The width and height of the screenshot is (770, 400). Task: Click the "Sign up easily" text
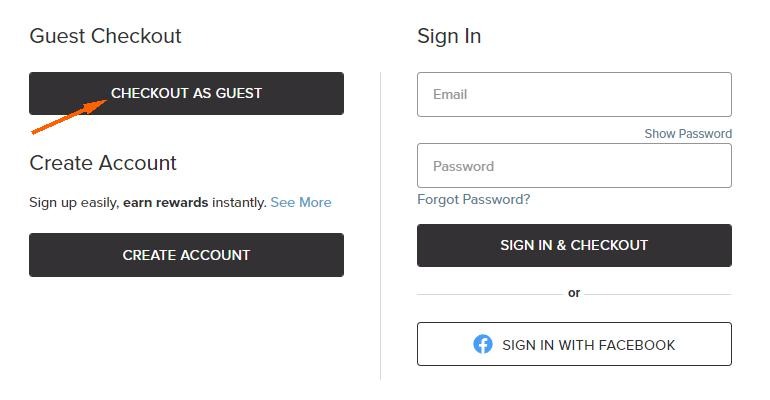click(x=73, y=202)
